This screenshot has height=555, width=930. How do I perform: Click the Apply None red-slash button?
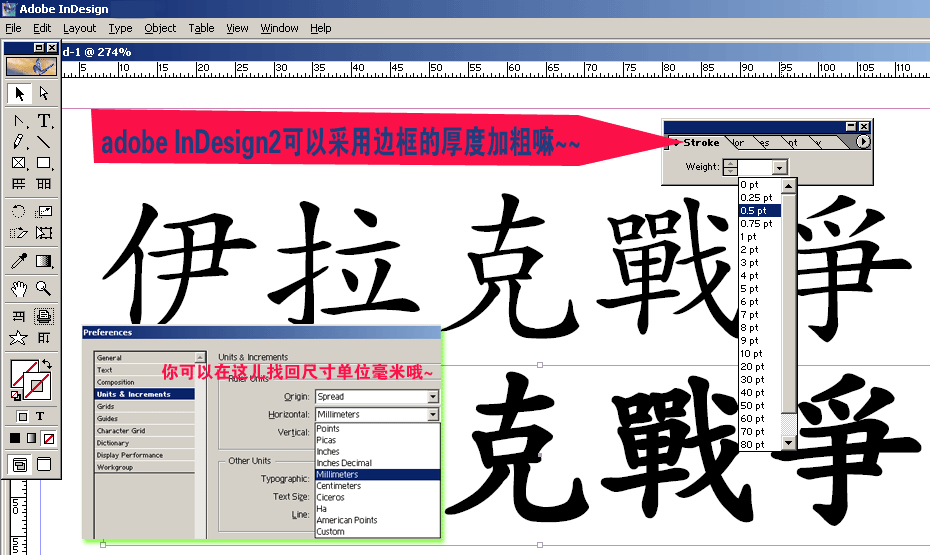coord(49,438)
